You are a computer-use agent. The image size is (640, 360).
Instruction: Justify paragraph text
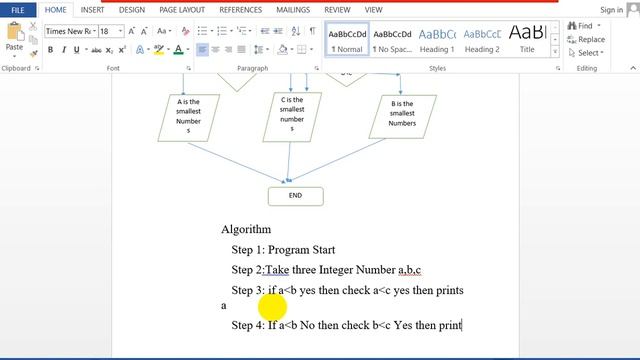click(242, 50)
